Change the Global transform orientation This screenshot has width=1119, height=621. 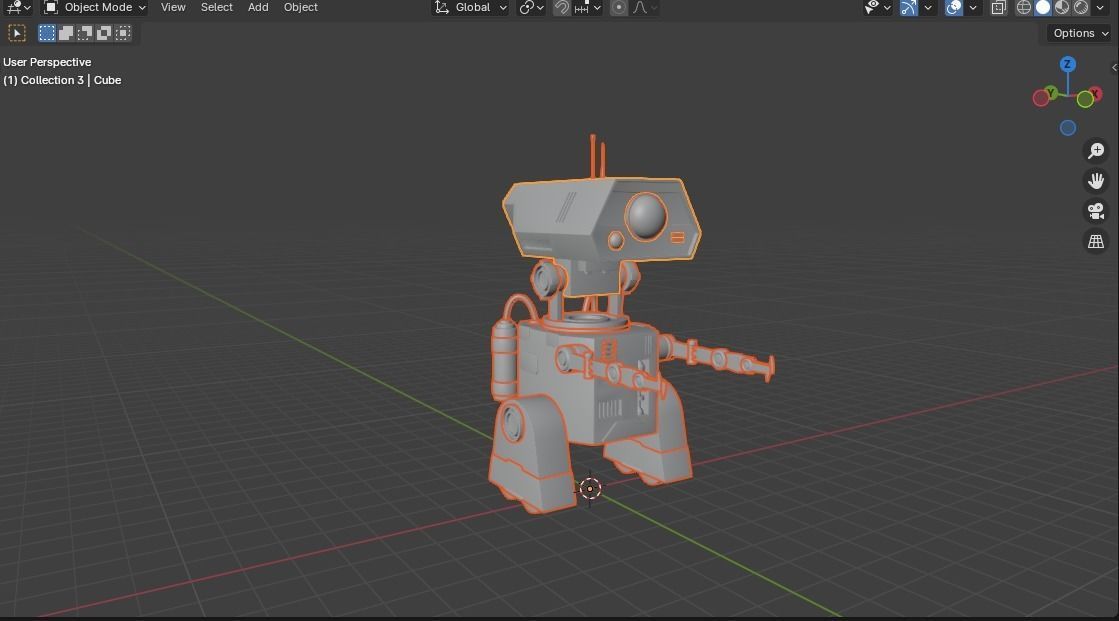coord(471,8)
